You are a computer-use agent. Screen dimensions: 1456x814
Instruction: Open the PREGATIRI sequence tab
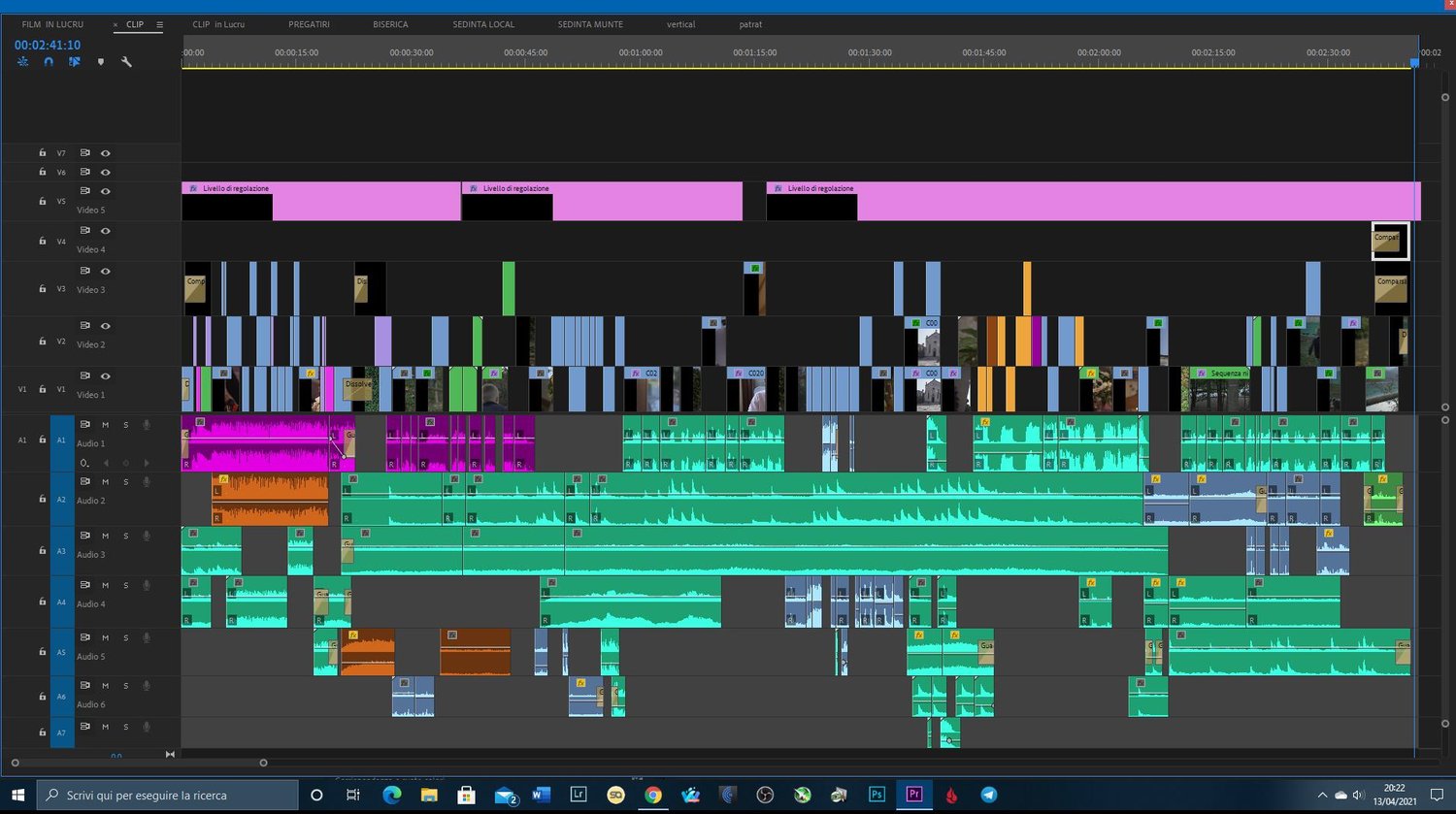309,24
